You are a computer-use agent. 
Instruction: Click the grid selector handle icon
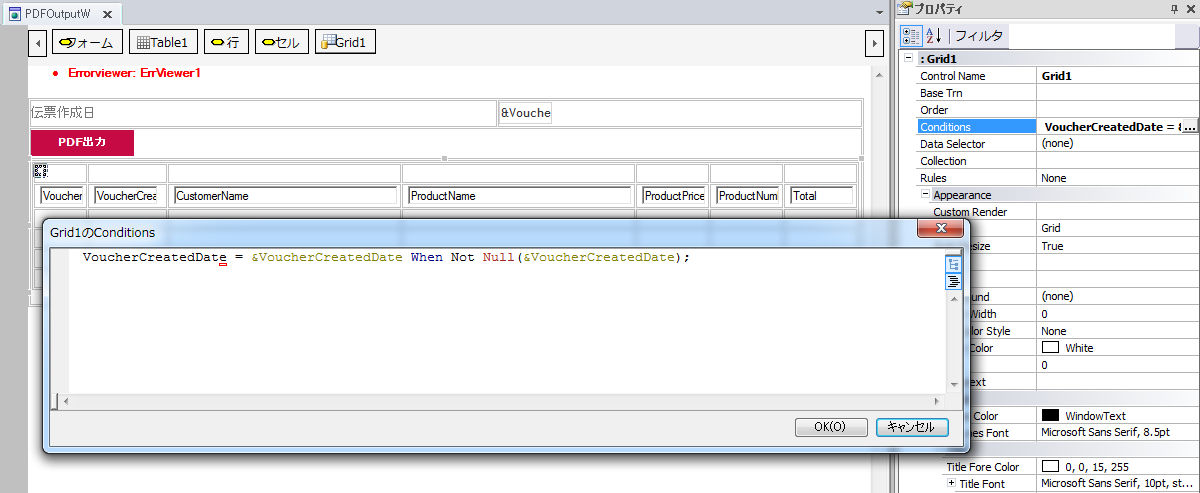pos(40,170)
